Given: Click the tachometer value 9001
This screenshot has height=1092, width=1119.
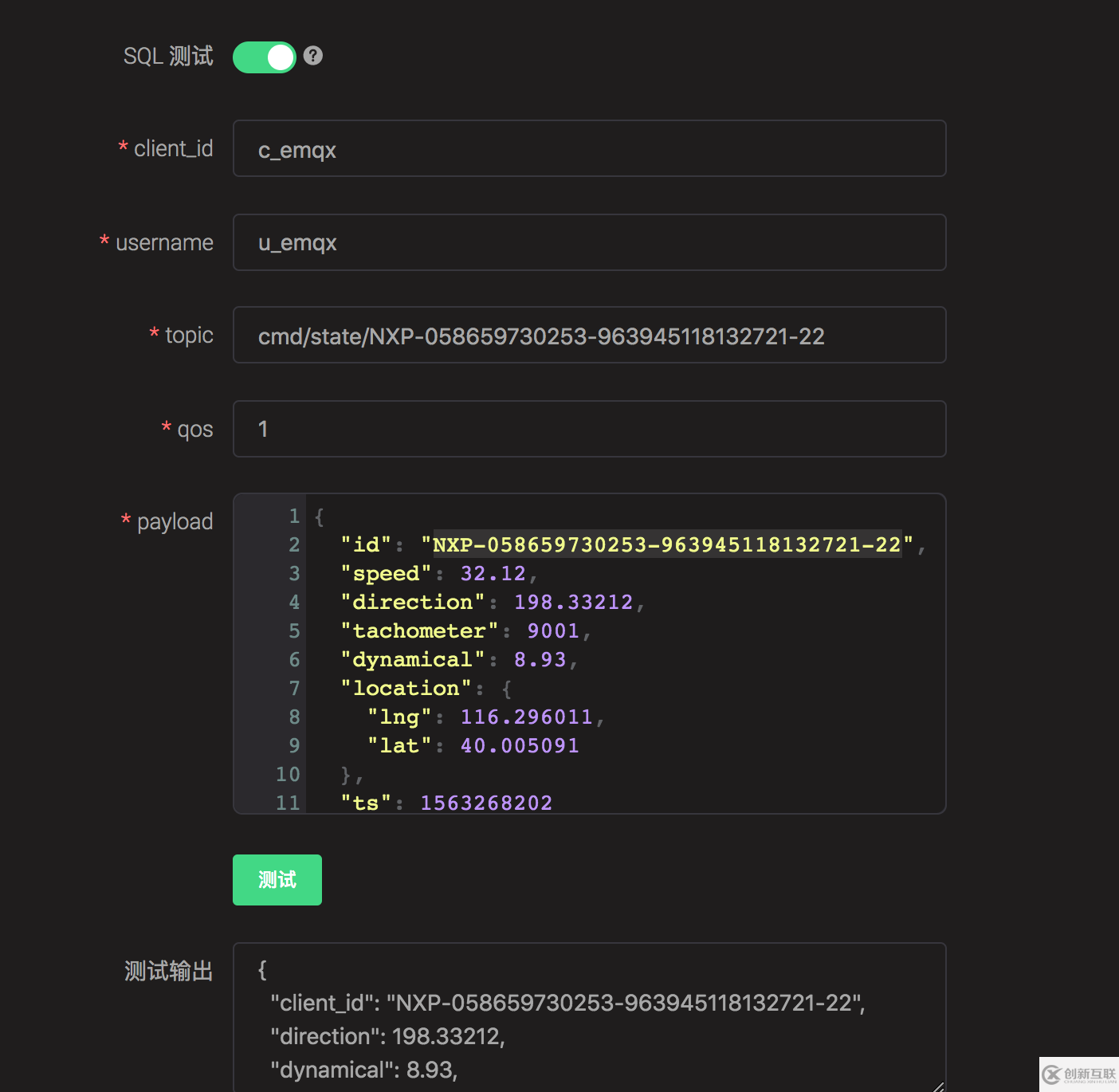Looking at the screenshot, I should tap(552, 630).
